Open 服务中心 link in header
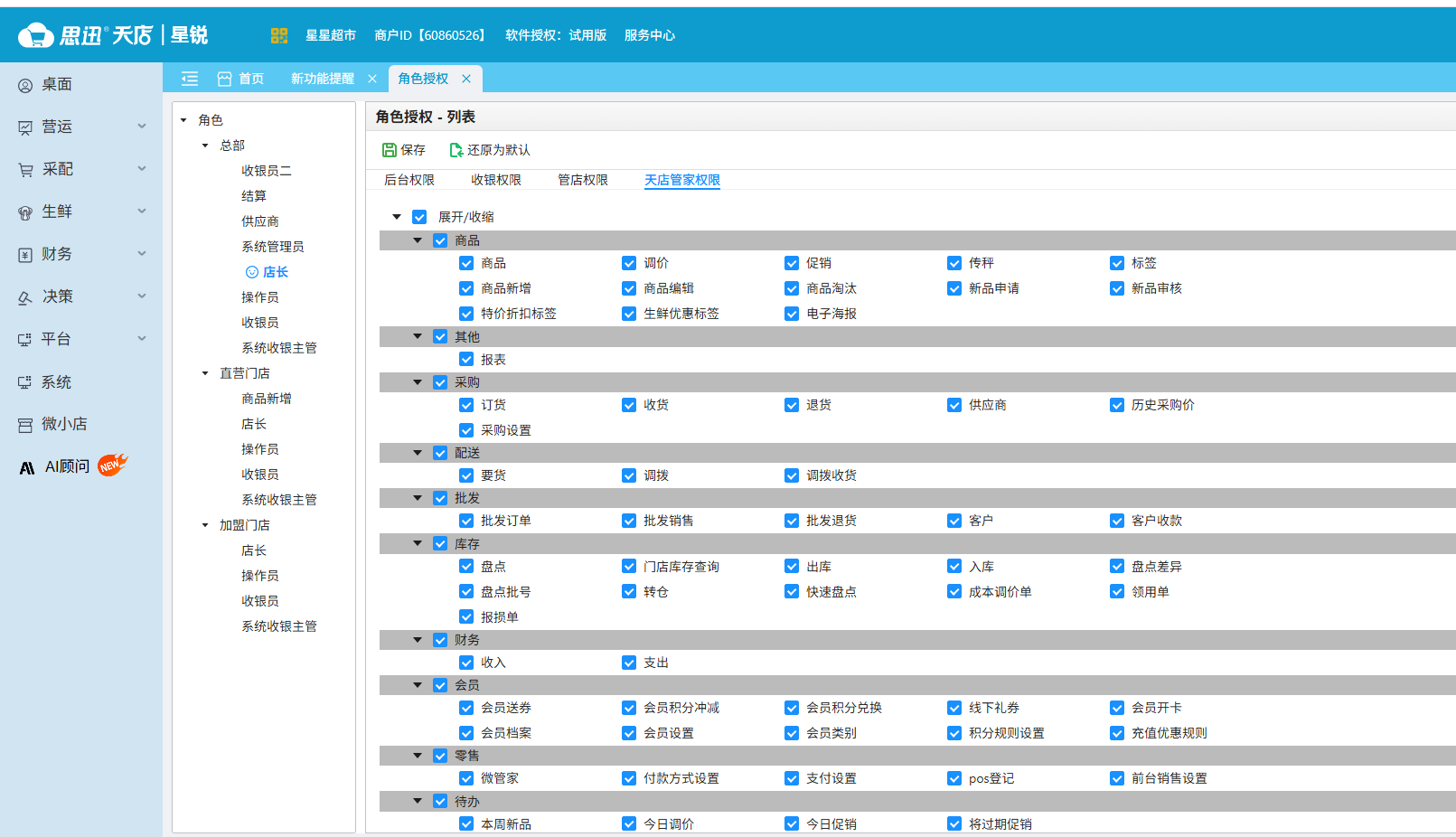Viewport: 1456px width, 837px height. [649, 35]
